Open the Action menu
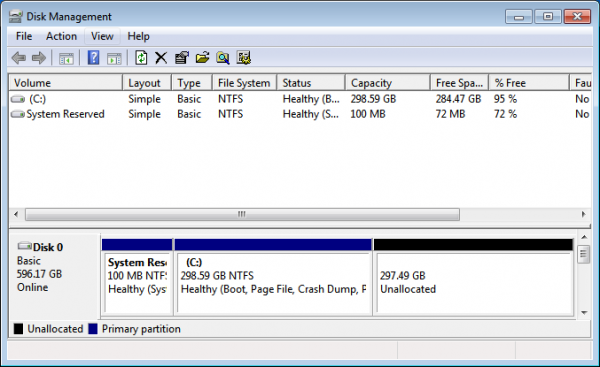This screenshot has height=367, width=600. (x=61, y=36)
